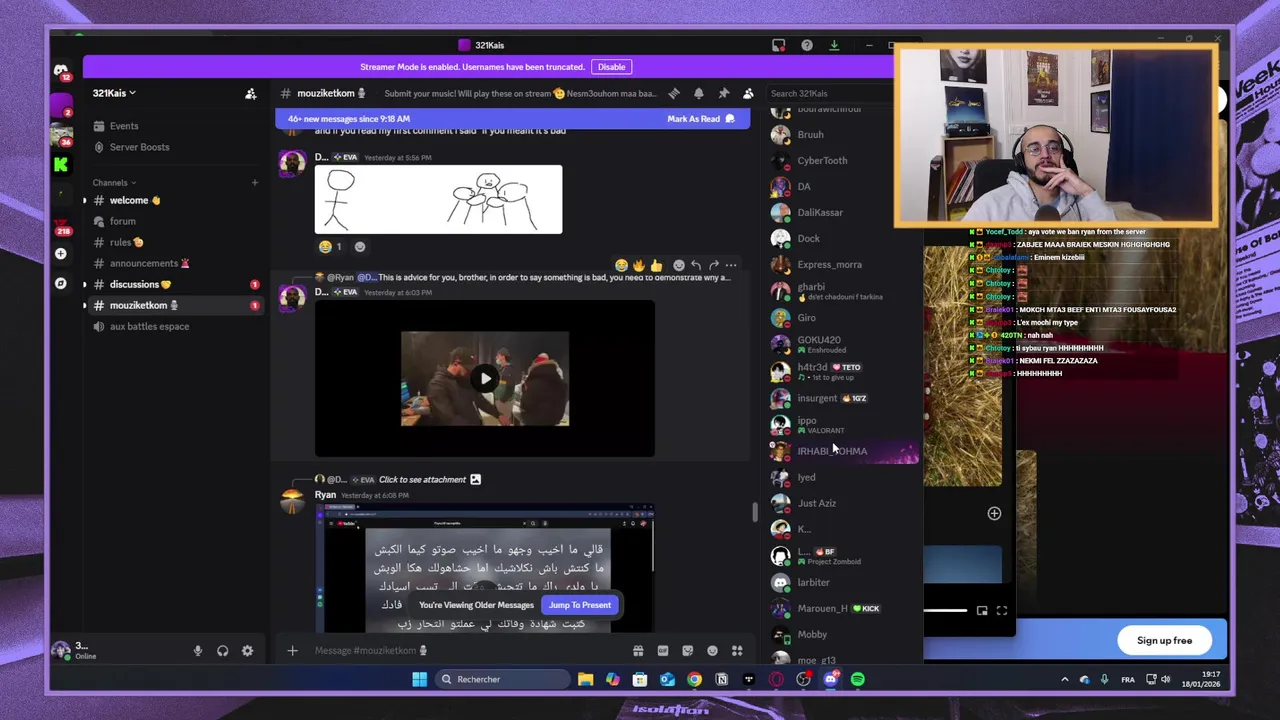
Task: Open Discord help question mark icon
Action: (x=807, y=45)
